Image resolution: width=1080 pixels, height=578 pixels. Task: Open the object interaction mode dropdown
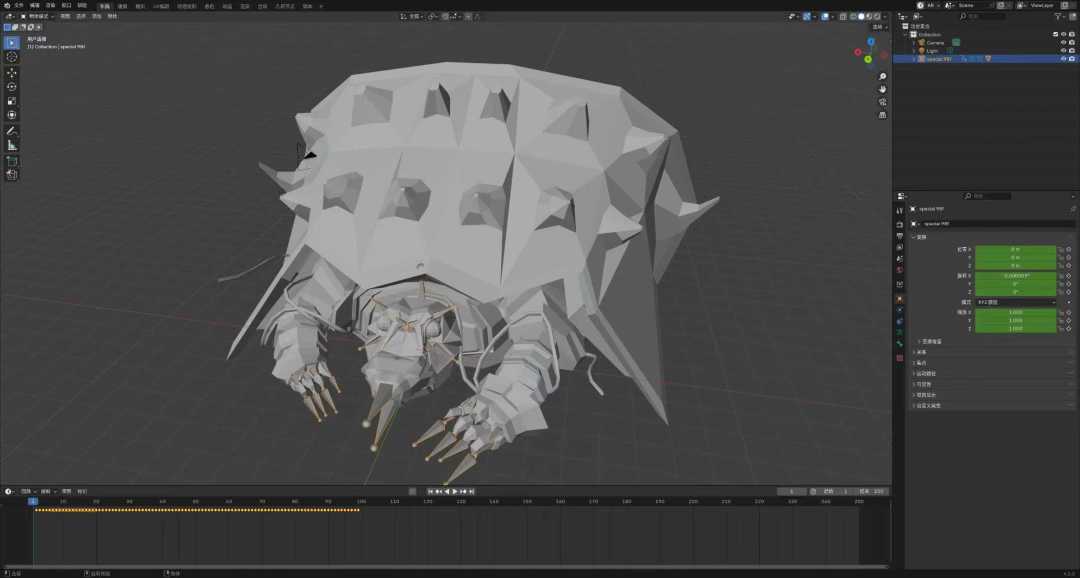[x=38, y=16]
